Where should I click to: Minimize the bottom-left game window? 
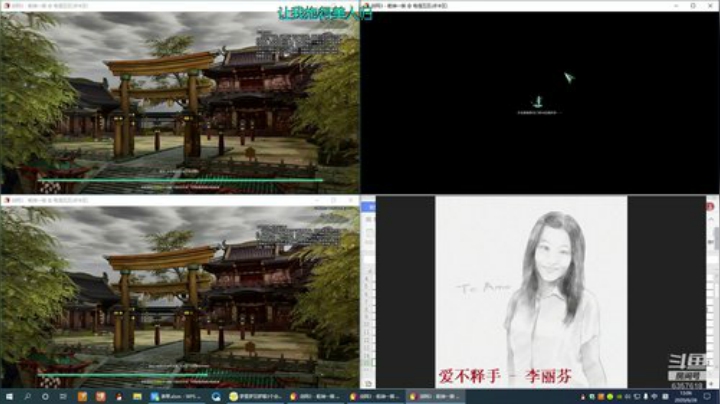point(316,200)
